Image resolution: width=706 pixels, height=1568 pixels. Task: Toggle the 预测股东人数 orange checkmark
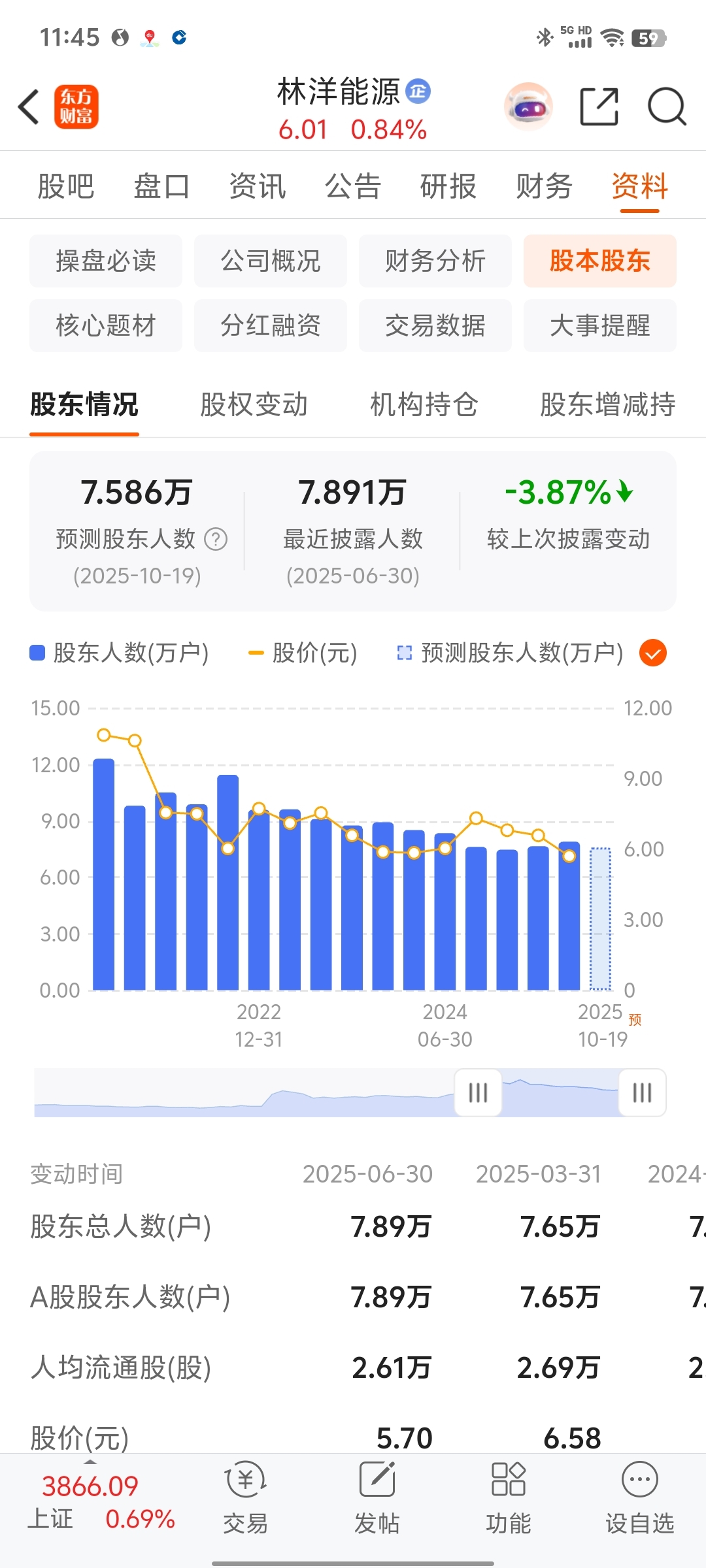(x=652, y=653)
